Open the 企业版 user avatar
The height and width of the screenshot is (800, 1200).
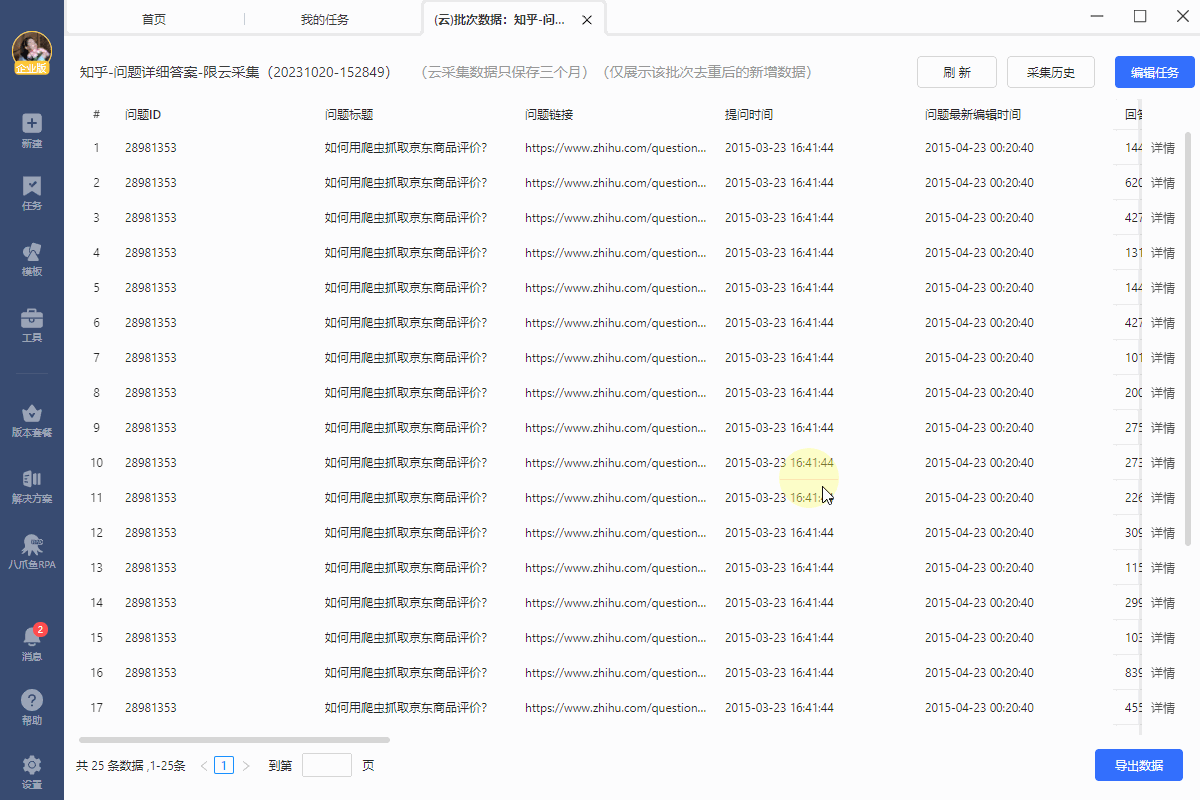tap(32, 53)
